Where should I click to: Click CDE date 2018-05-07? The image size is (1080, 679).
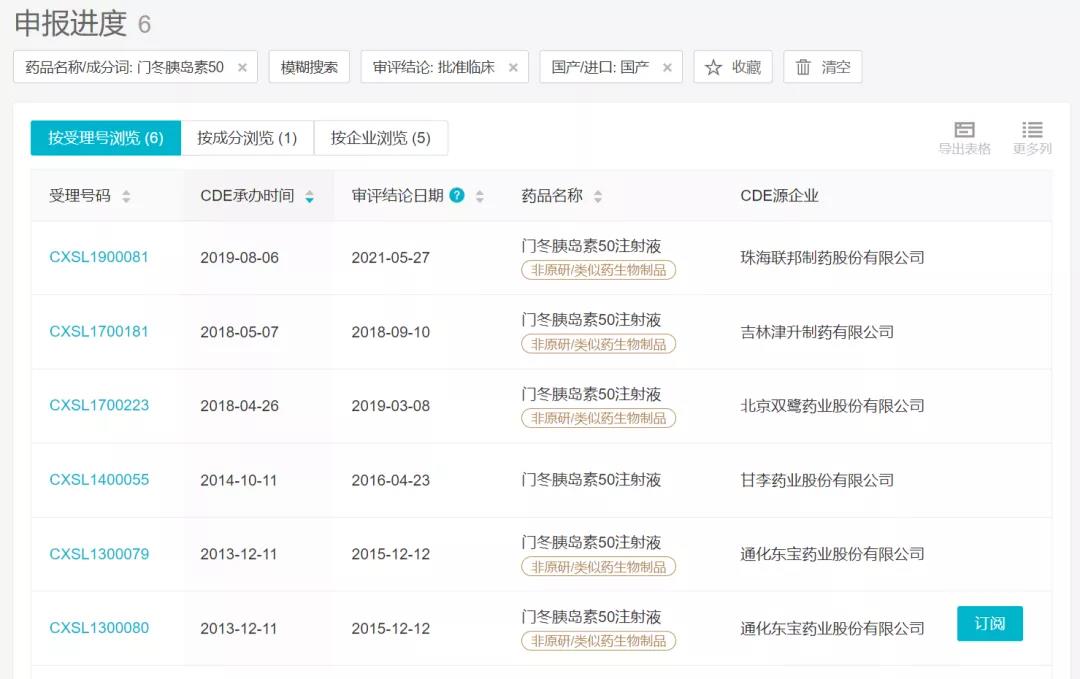(240, 332)
